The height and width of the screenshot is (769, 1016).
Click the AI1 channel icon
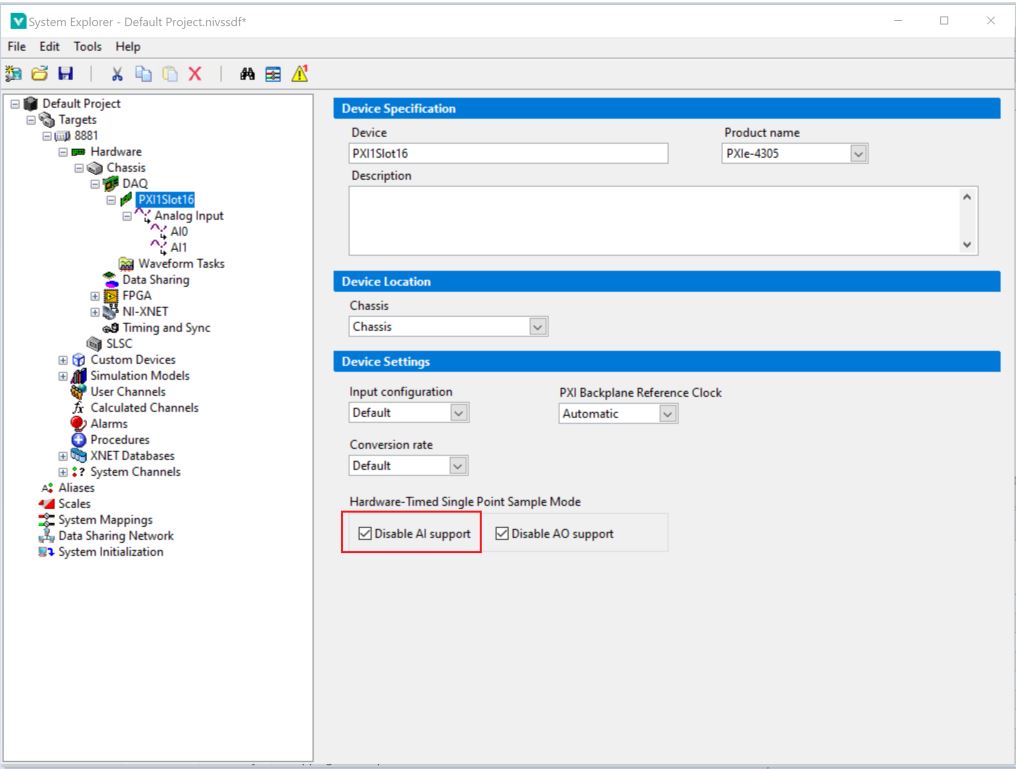[159, 247]
